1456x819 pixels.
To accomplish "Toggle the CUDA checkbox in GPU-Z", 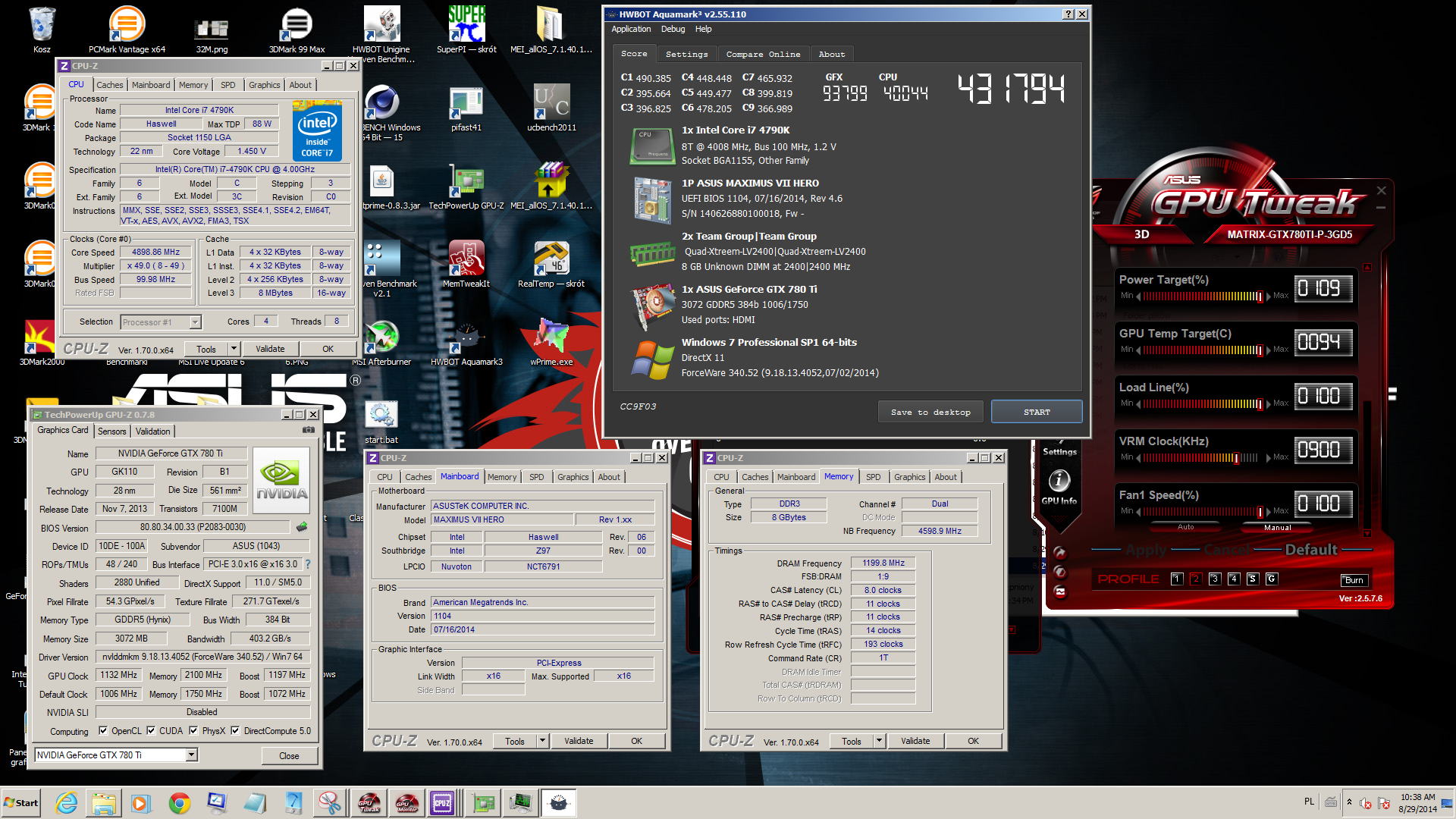I will tap(151, 731).
